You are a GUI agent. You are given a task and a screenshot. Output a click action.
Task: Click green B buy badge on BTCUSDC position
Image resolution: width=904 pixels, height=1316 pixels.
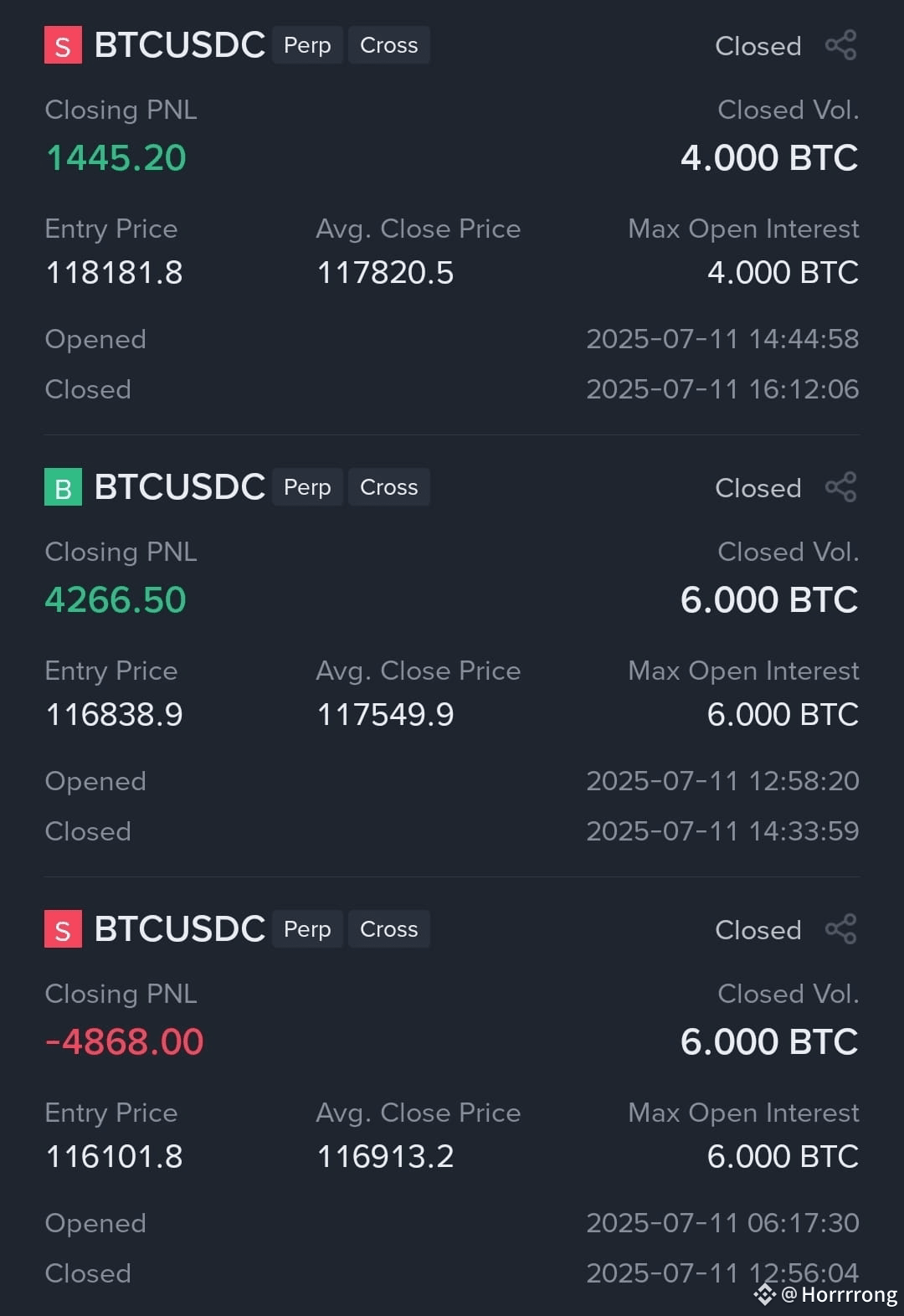pyautogui.click(x=63, y=487)
